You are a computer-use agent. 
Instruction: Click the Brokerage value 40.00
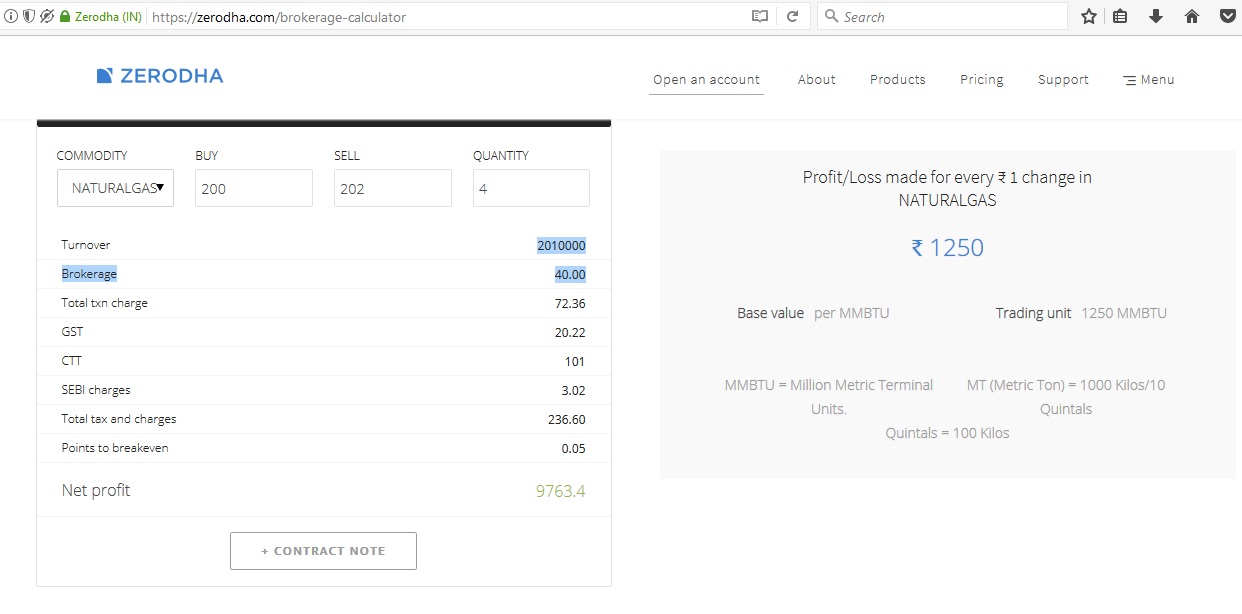pos(570,274)
